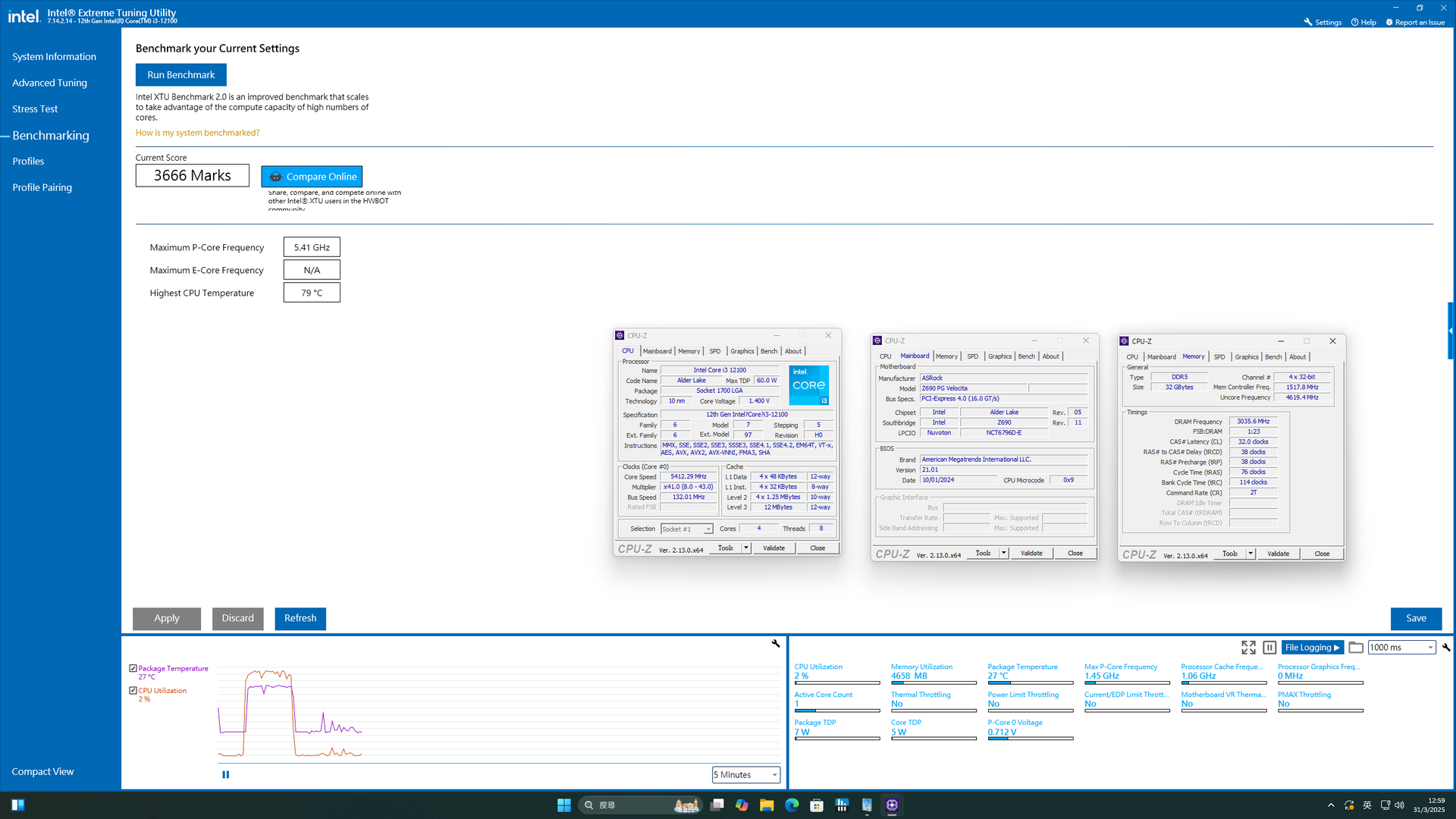Click the Report an Issue icon
The height and width of the screenshot is (819, 1456).
point(1389,22)
